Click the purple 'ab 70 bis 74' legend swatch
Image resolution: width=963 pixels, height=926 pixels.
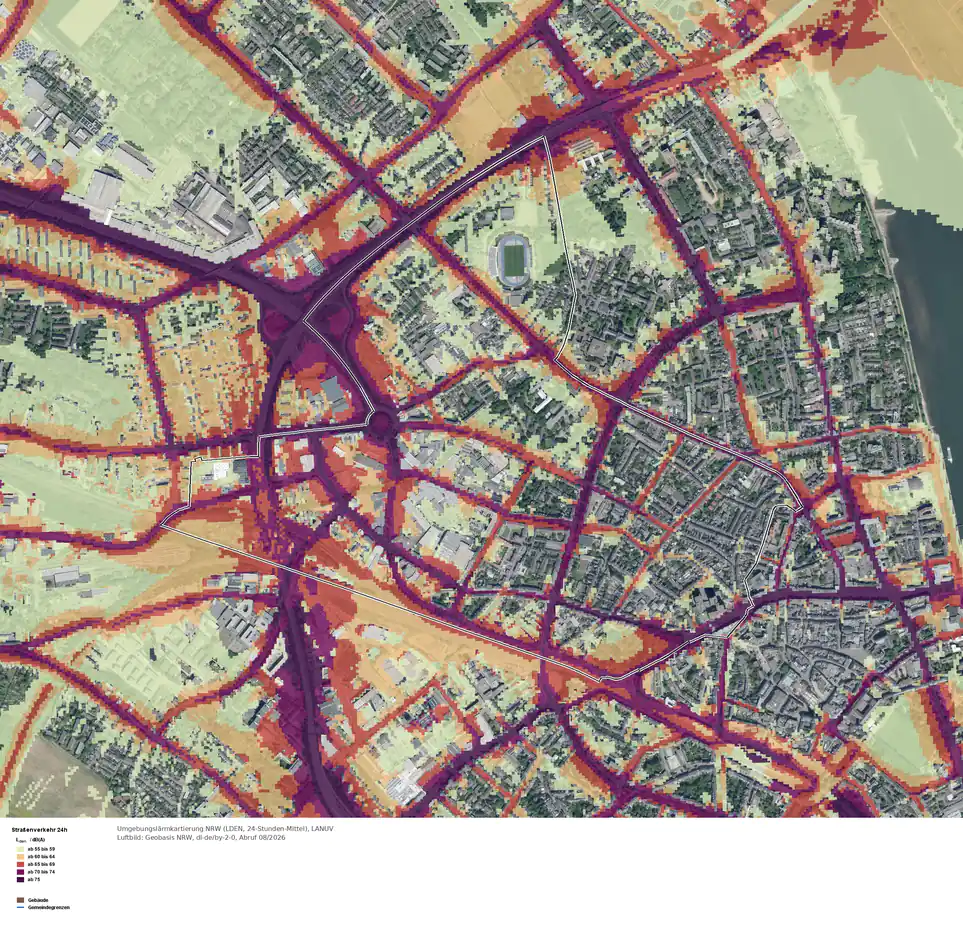pyautogui.click(x=20, y=871)
